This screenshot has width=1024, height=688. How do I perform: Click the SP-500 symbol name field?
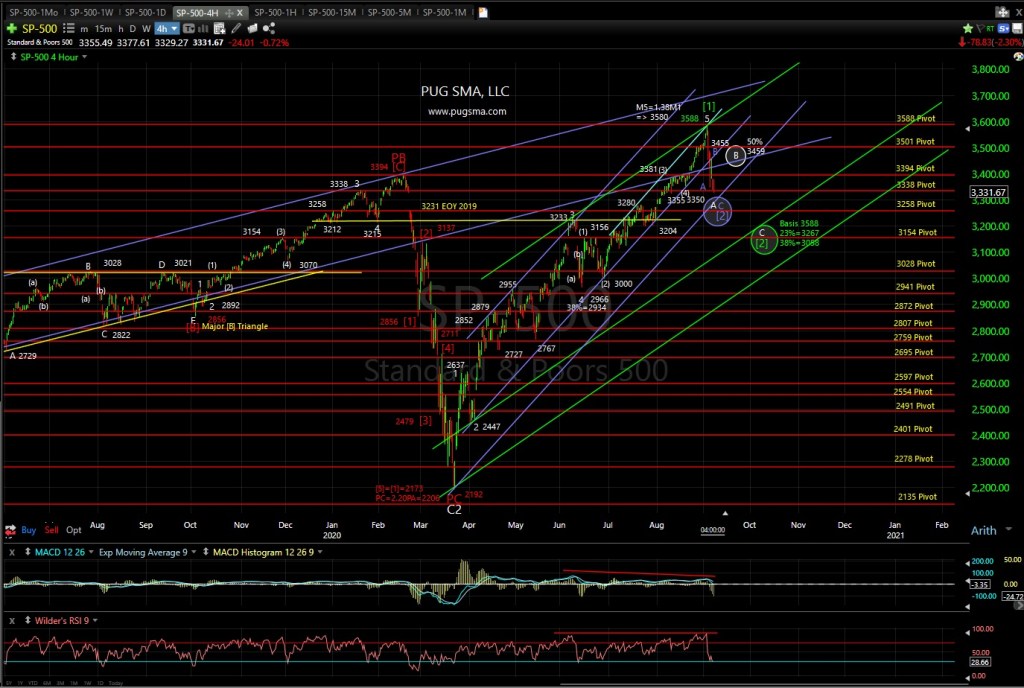pyautogui.click(x=40, y=28)
